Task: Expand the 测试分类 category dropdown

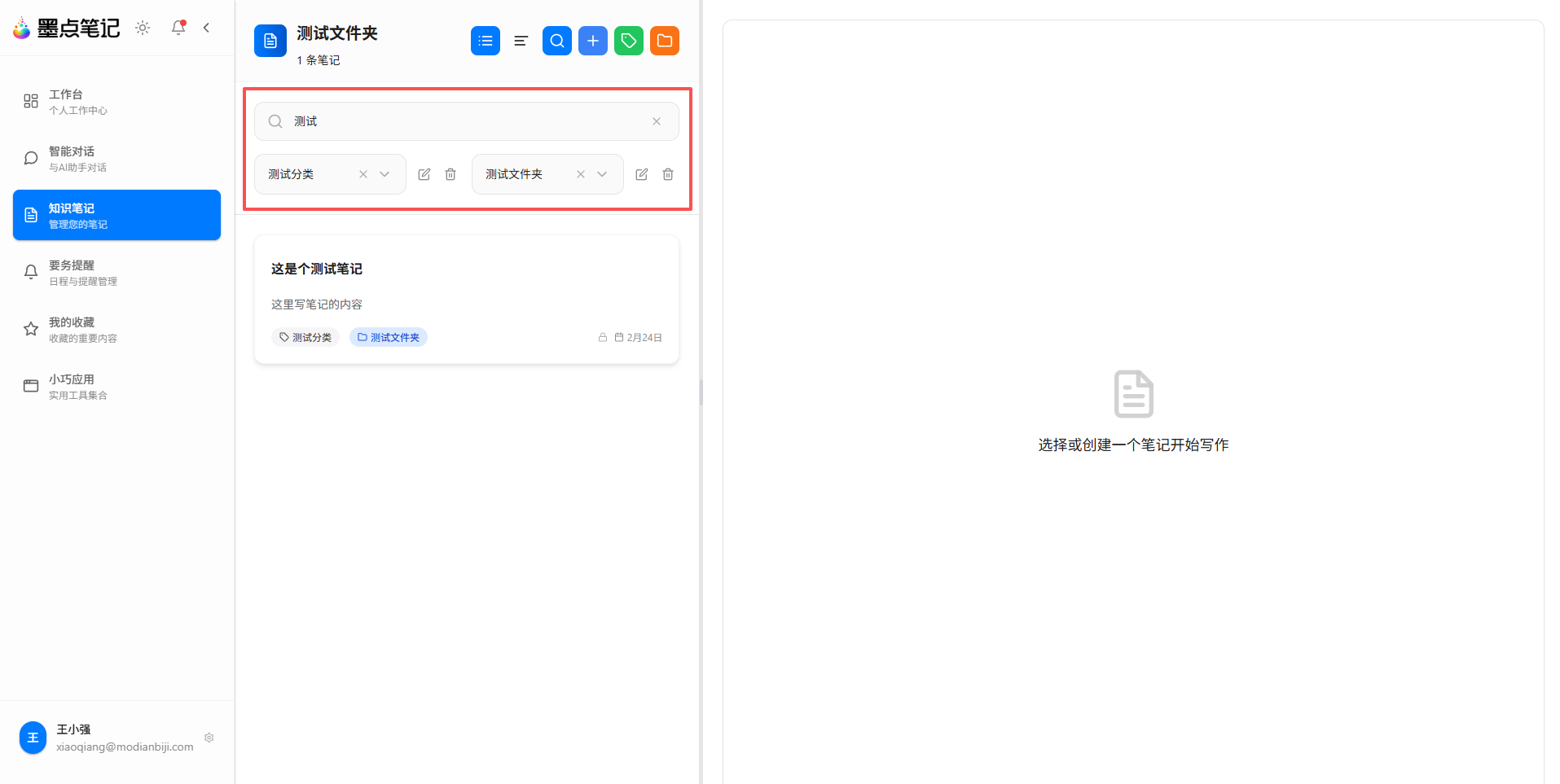Action: pos(385,174)
